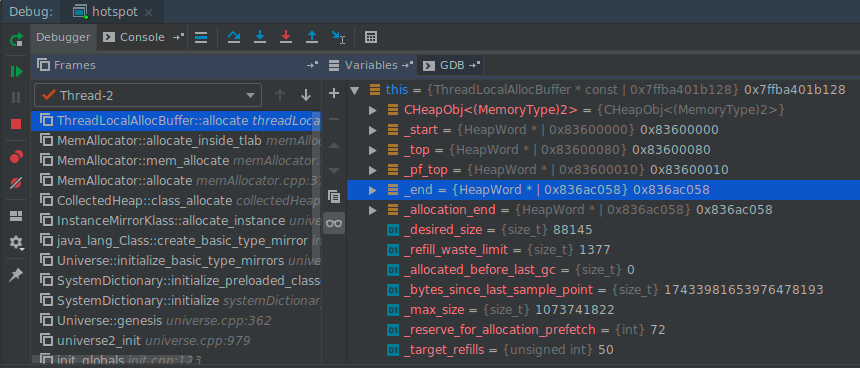The height and width of the screenshot is (368, 860).
Task: Expand the _pf_top variable
Action: (373, 170)
